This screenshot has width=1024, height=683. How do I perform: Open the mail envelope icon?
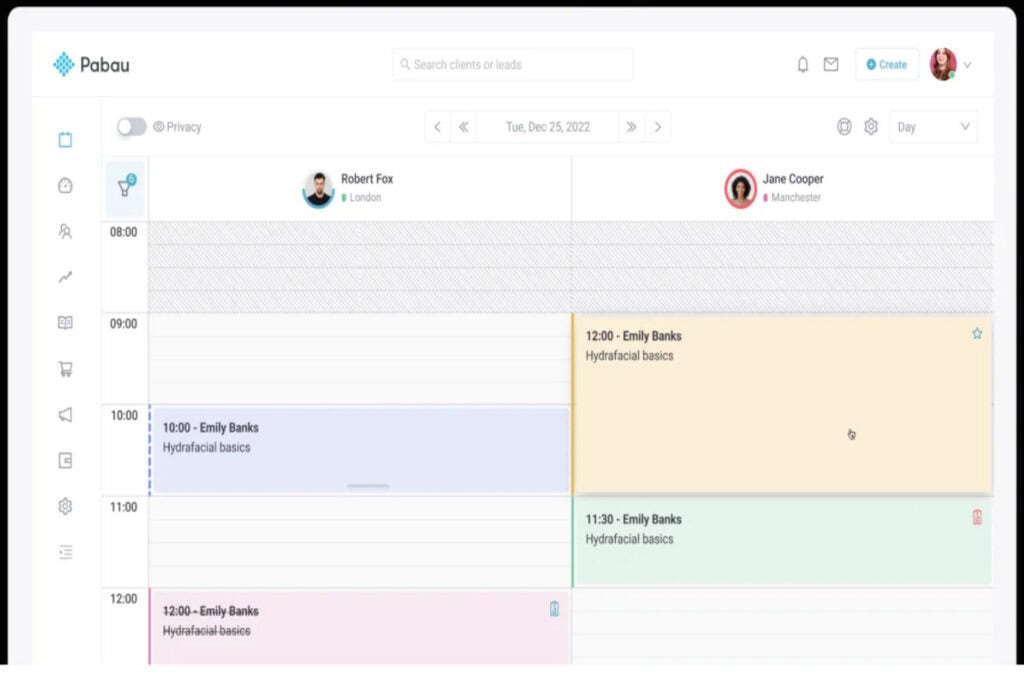831,65
